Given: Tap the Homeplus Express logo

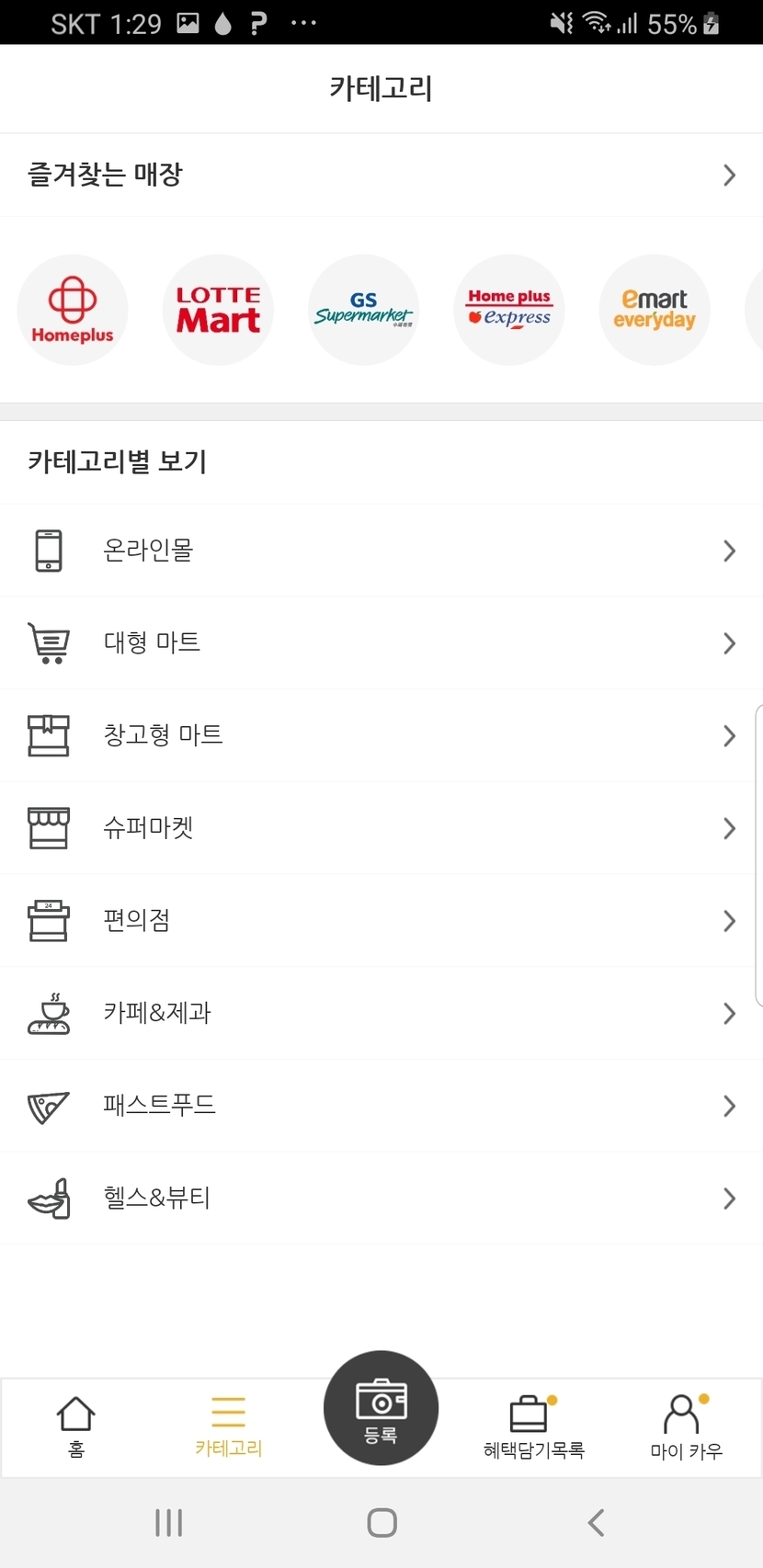Looking at the screenshot, I should coord(509,310).
